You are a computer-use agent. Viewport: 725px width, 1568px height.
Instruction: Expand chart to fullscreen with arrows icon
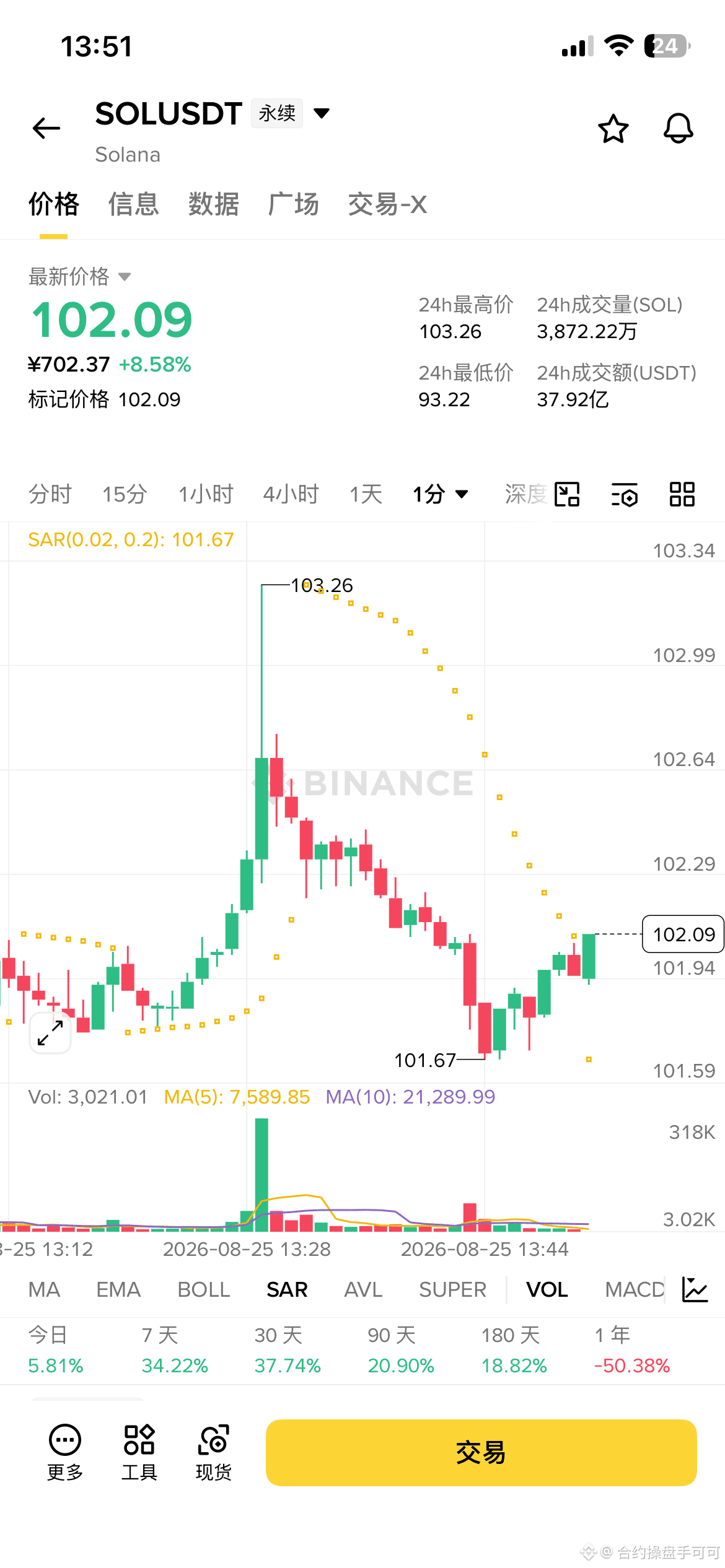[x=50, y=1033]
